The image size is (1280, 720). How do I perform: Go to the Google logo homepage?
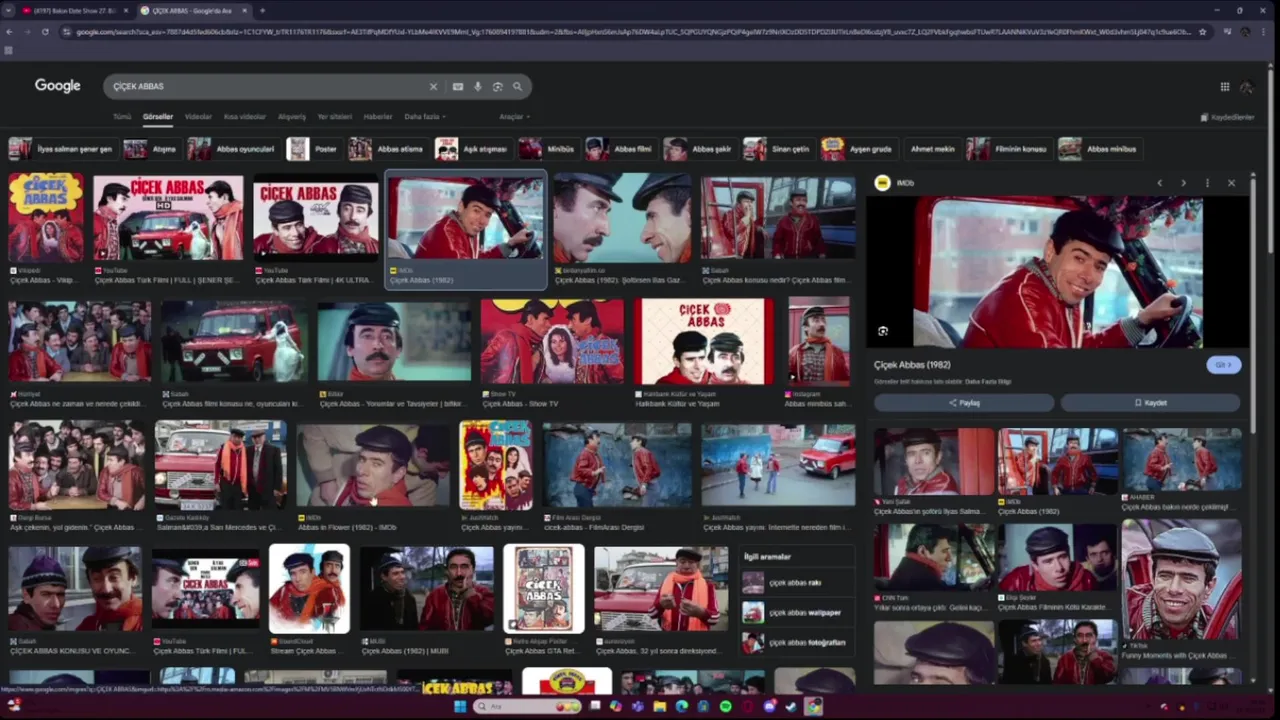pyautogui.click(x=58, y=86)
